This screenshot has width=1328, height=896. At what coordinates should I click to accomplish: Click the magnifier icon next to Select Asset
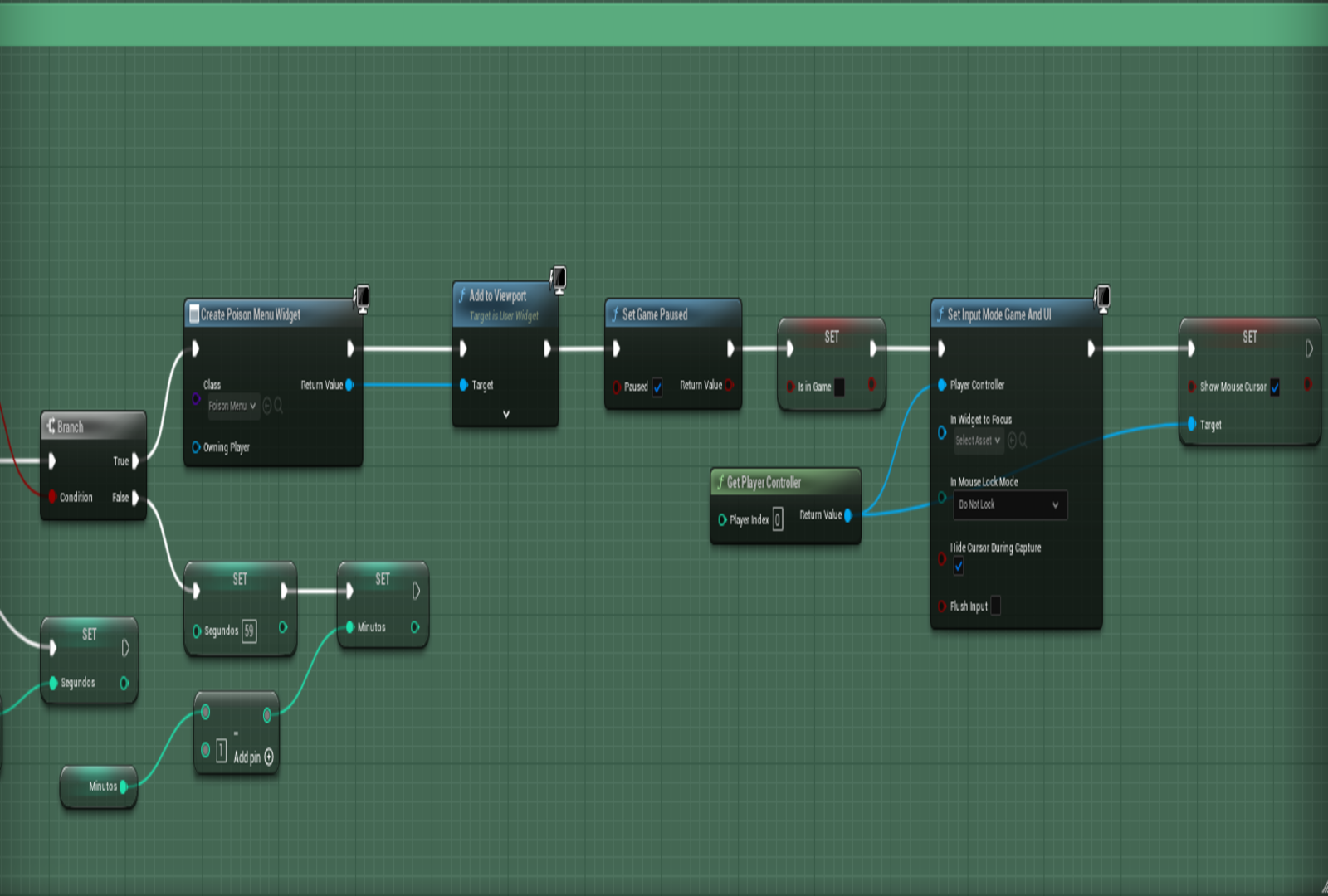click(x=1023, y=441)
